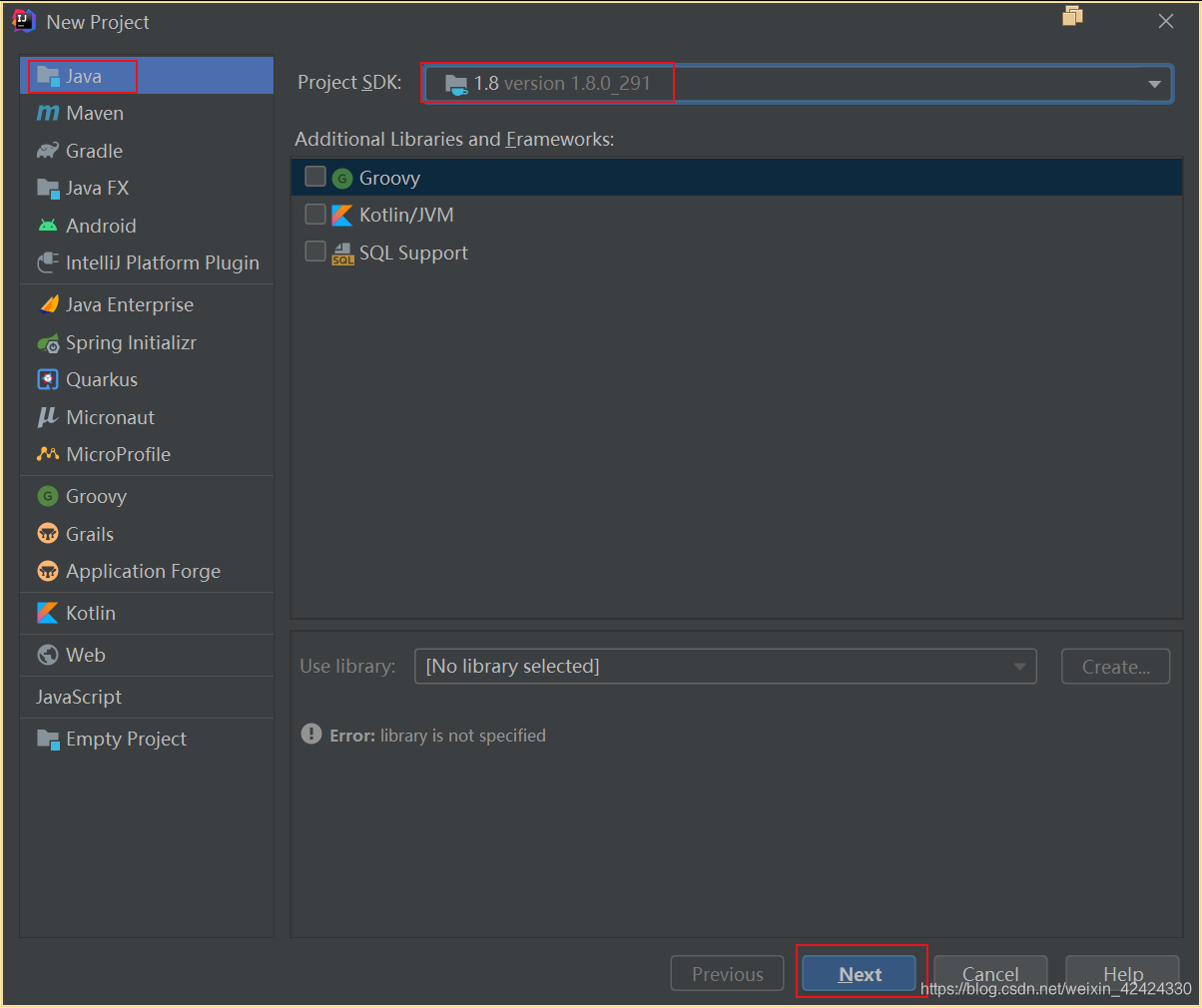Click the IntelliJ Platform Plugin icon
This screenshot has height=1008, width=1202.
click(x=48, y=262)
